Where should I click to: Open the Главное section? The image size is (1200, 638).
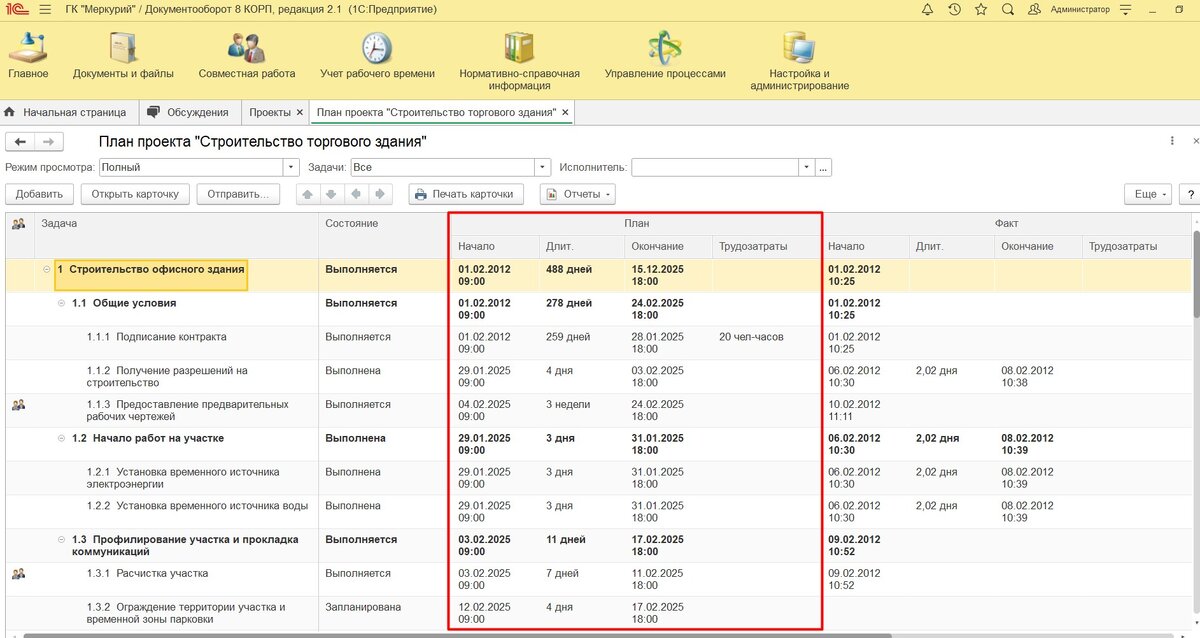(27, 56)
